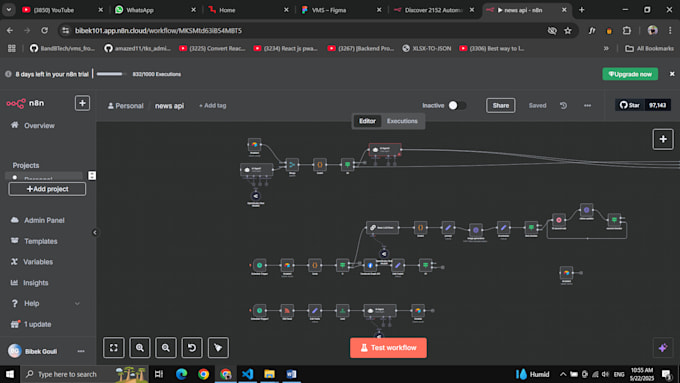Open the Edit Fields node after Facebook Graph API
Image resolution: width=680 pixels, height=383 pixels.
[398, 265]
